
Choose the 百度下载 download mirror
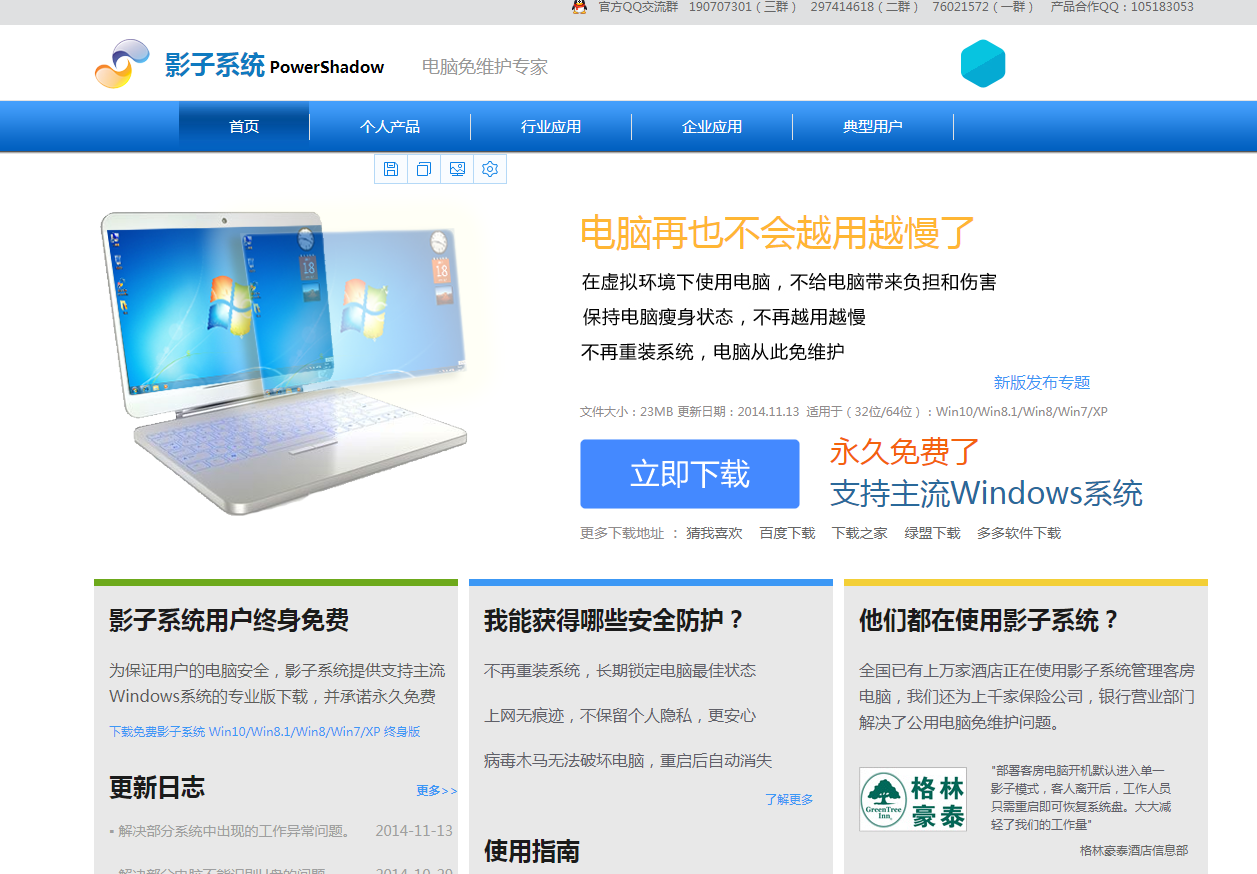[x=787, y=533]
